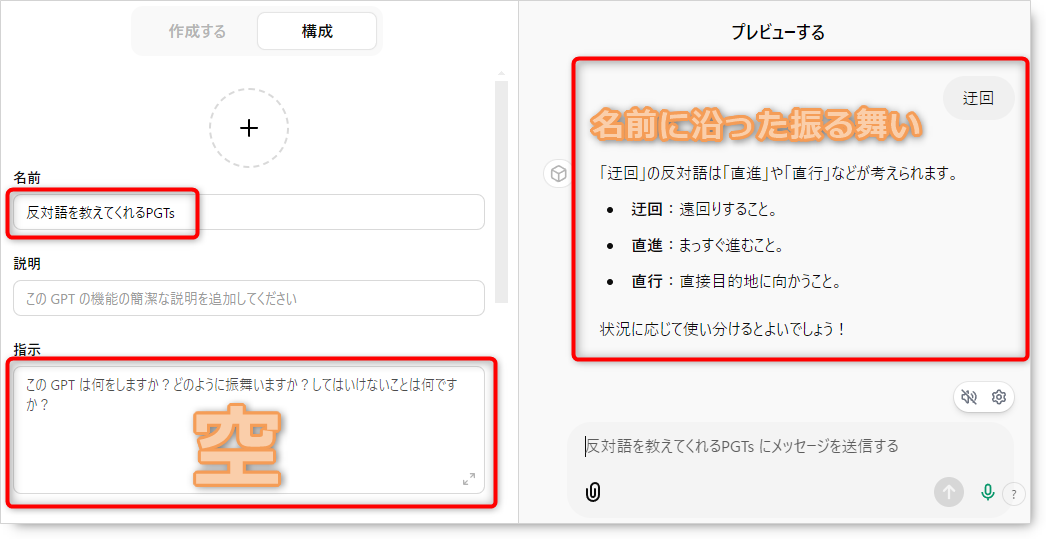The height and width of the screenshot is (539, 1046).
Task: Open the preview settings gear icon
Action: point(998,397)
